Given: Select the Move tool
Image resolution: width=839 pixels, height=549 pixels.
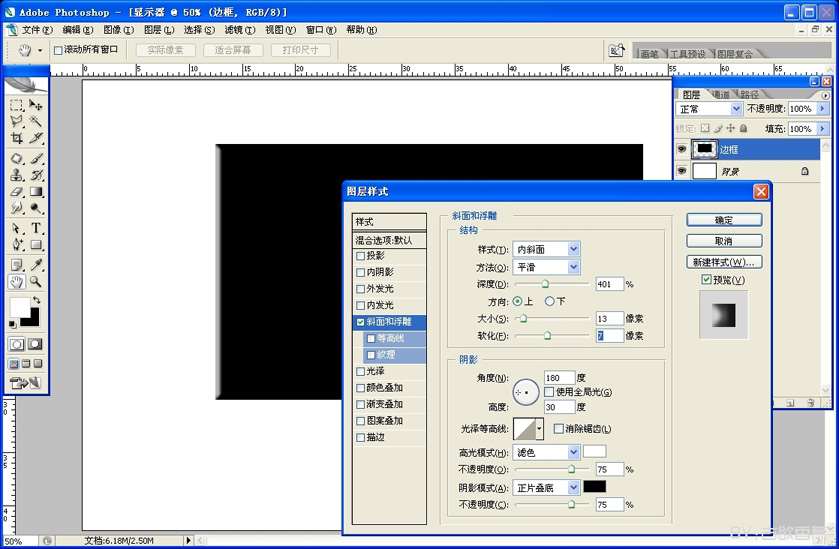Looking at the screenshot, I should 36,104.
